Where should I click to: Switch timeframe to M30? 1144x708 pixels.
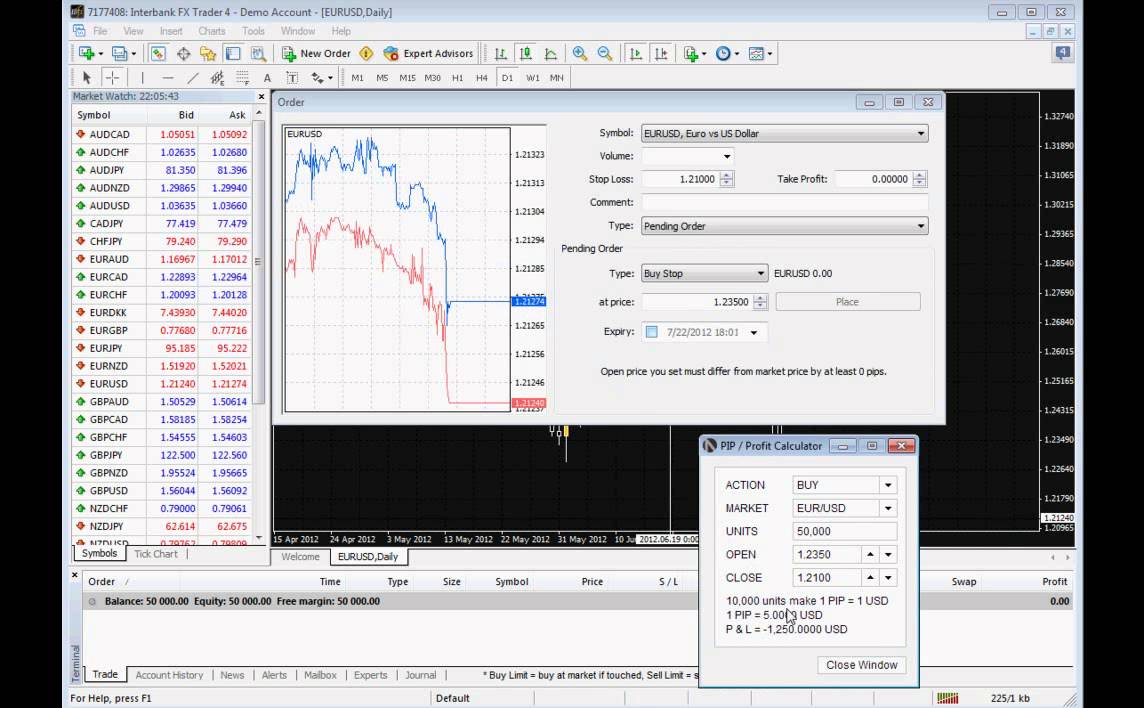pyautogui.click(x=433, y=77)
